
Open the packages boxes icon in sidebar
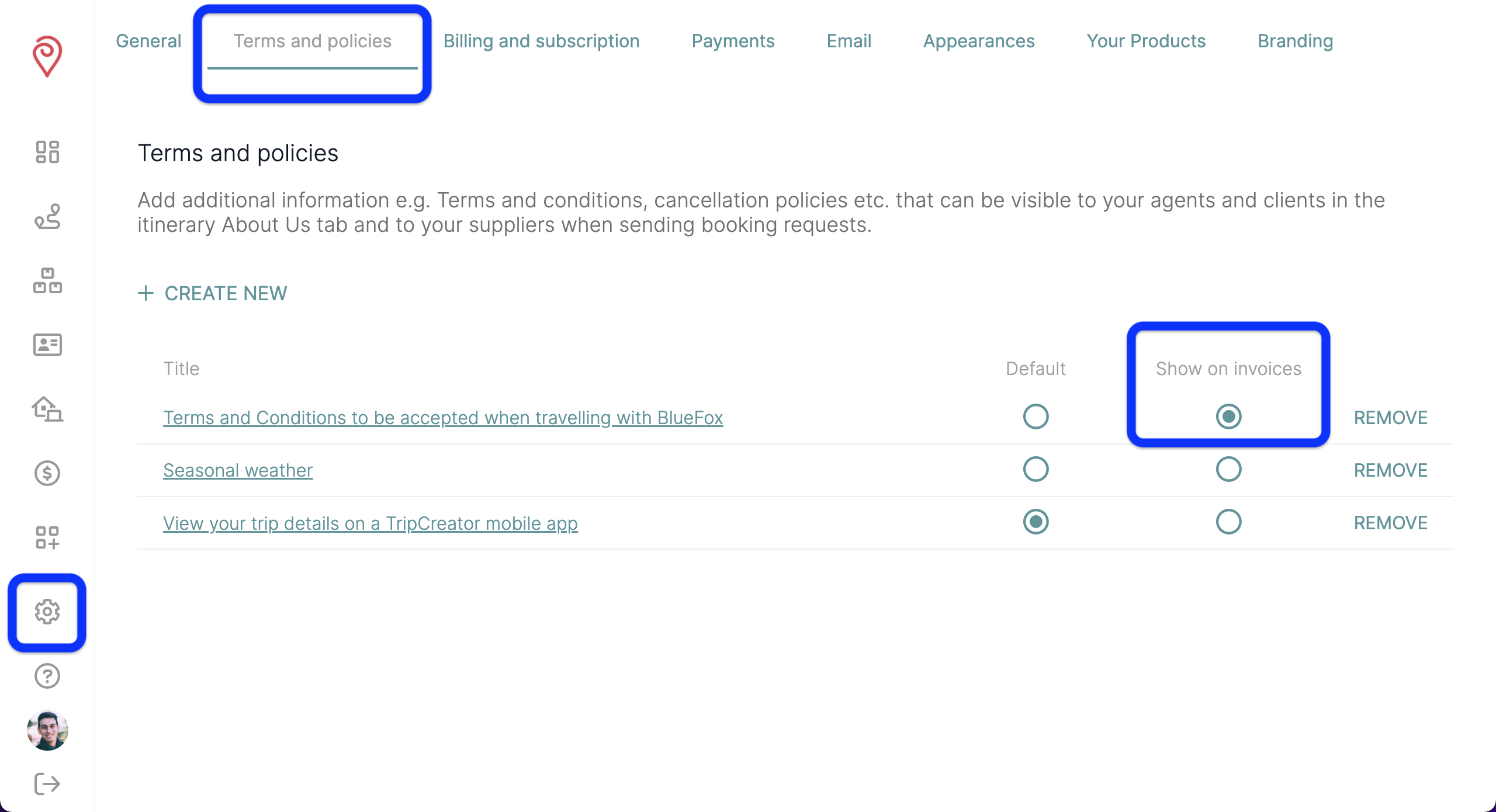47,281
